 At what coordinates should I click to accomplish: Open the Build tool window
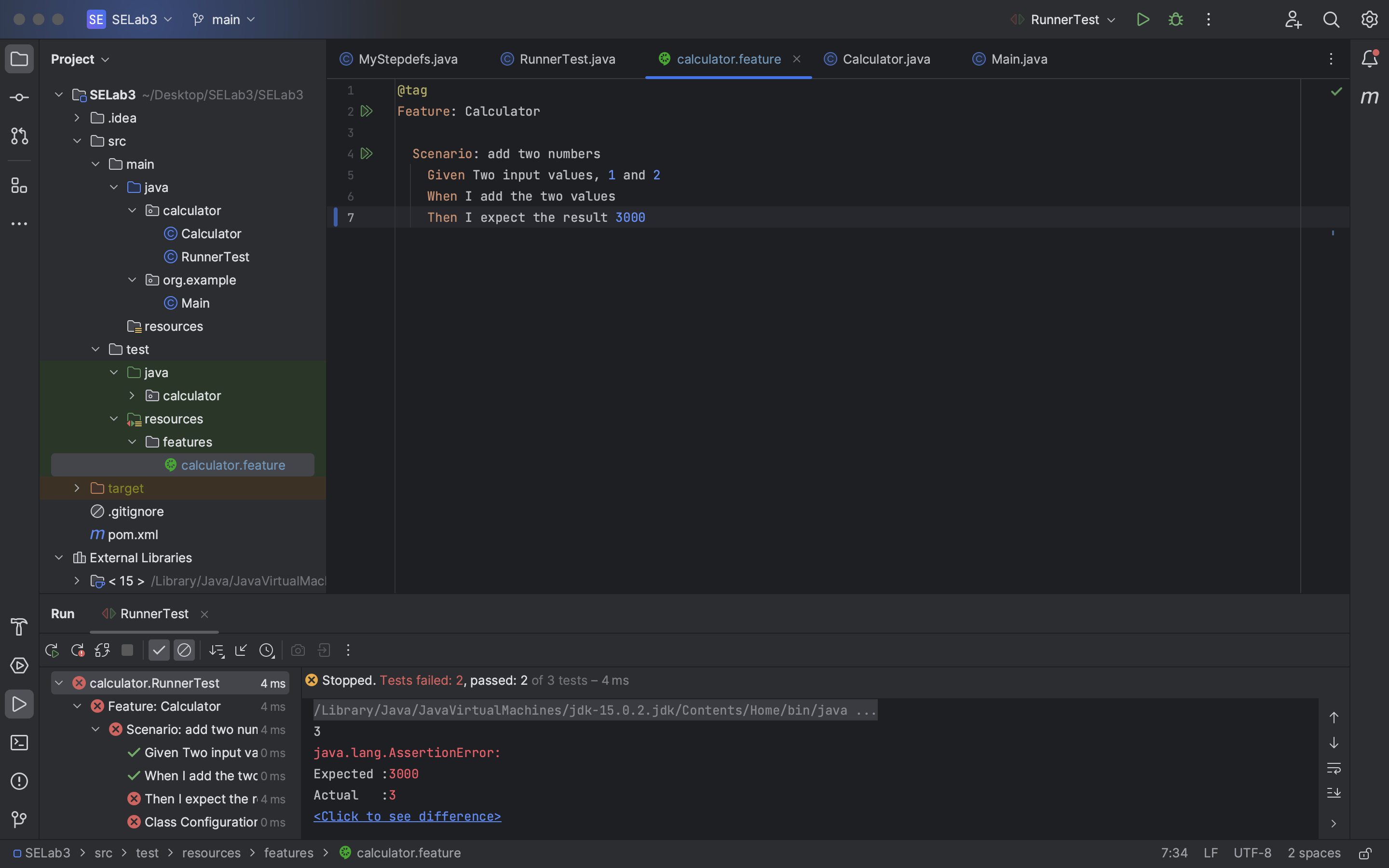click(19, 627)
